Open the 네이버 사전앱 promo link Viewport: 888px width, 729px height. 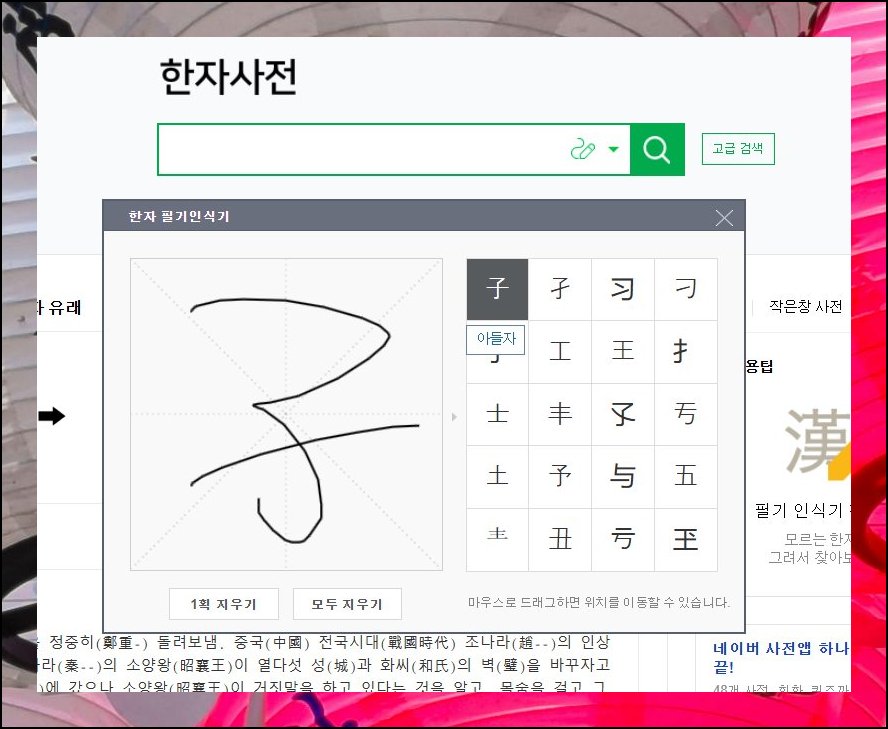point(781,657)
